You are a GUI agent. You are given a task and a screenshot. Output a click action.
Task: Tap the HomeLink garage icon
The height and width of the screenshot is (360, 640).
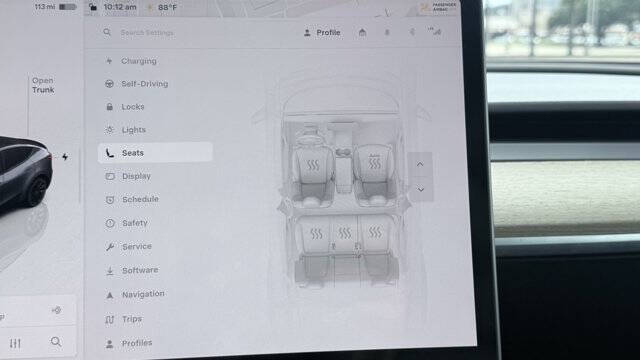pos(362,32)
